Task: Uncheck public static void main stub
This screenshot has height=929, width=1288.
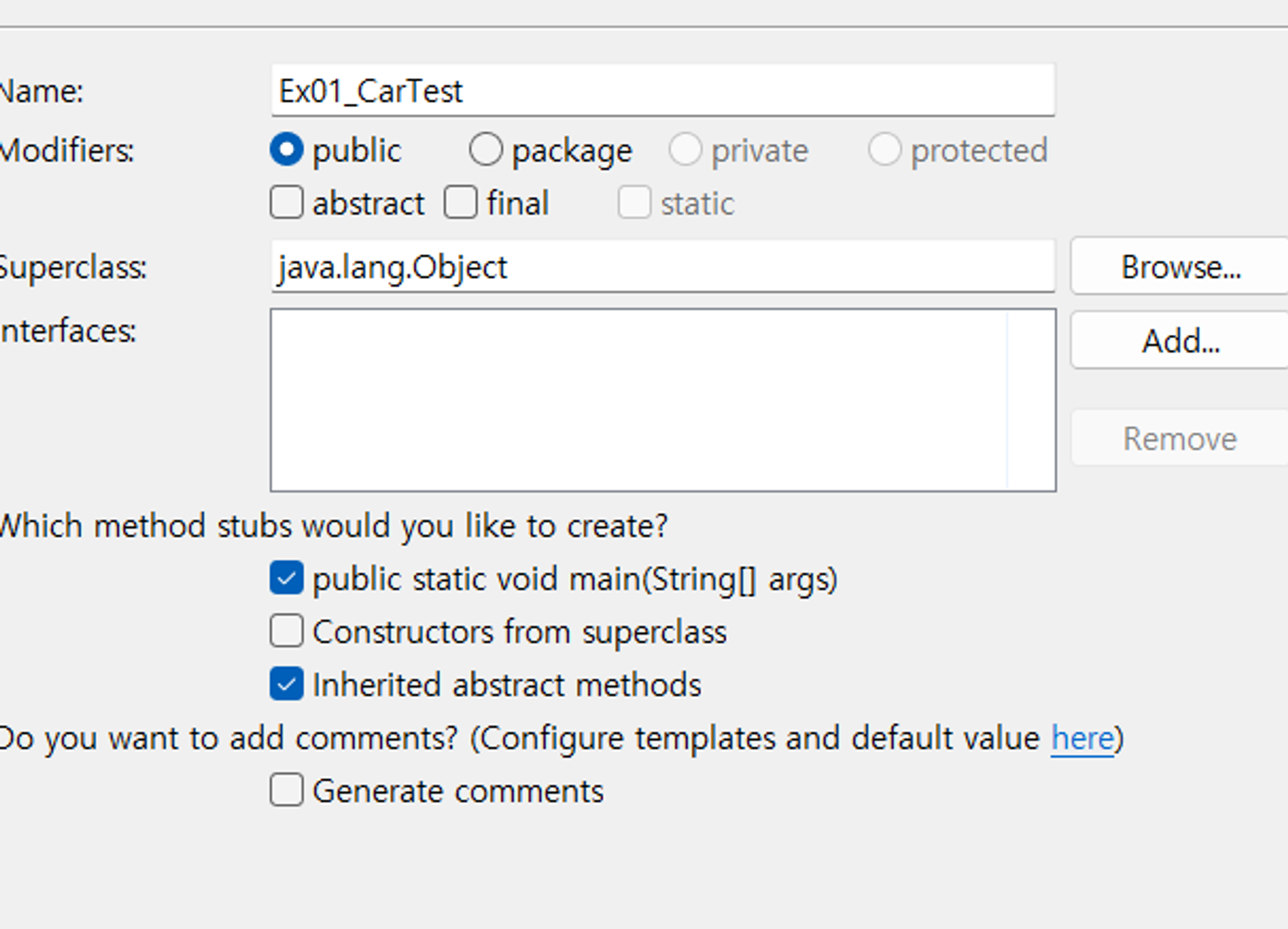Action: 287,577
